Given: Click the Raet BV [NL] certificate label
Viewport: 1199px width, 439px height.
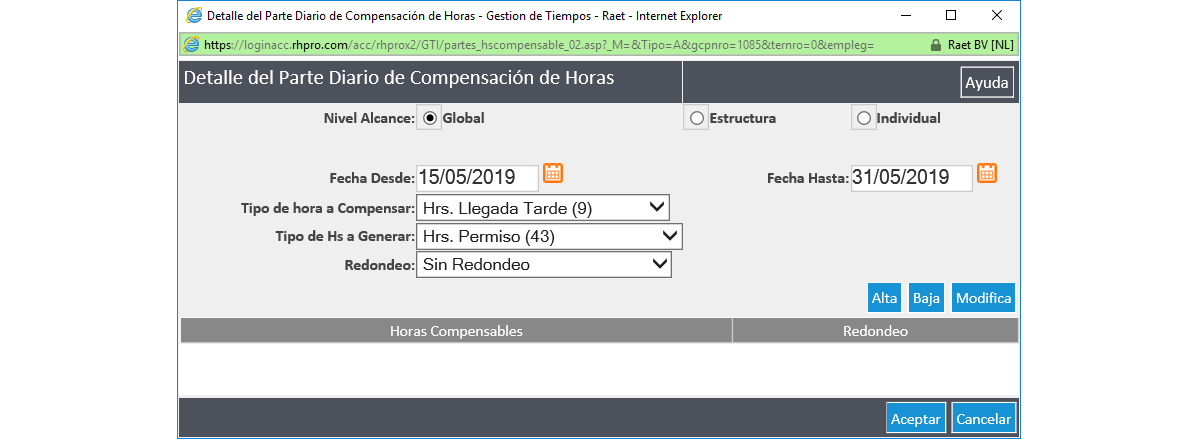Looking at the screenshot, I should pyautogui.click(x=980, y=45).
